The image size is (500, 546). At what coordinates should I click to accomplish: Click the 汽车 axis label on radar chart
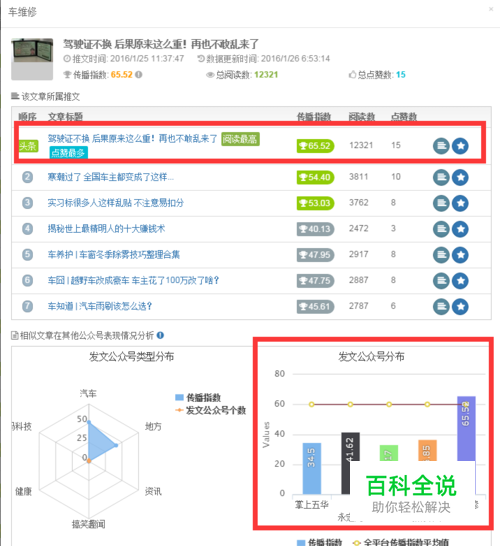(x=88, y=393)
